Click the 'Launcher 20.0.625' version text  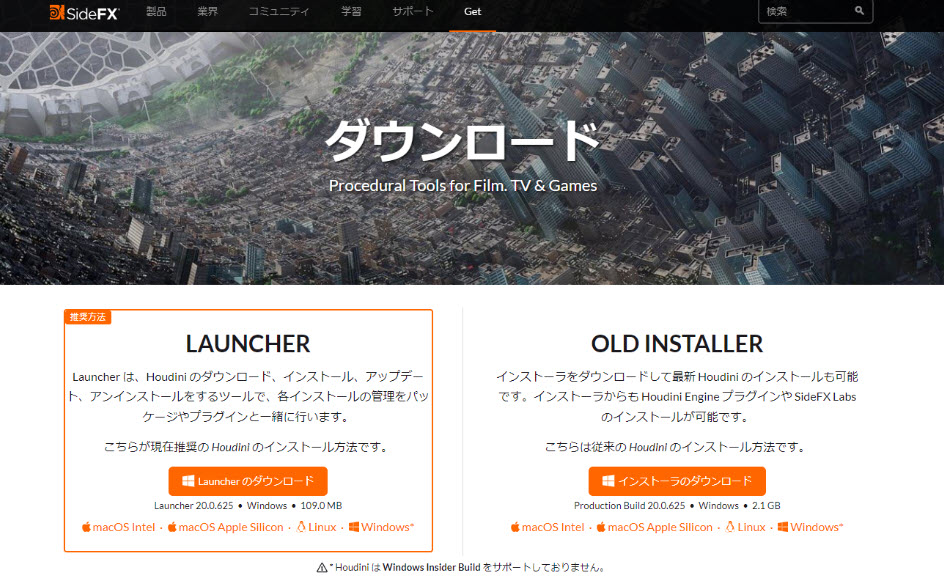[x=193, y=505]
